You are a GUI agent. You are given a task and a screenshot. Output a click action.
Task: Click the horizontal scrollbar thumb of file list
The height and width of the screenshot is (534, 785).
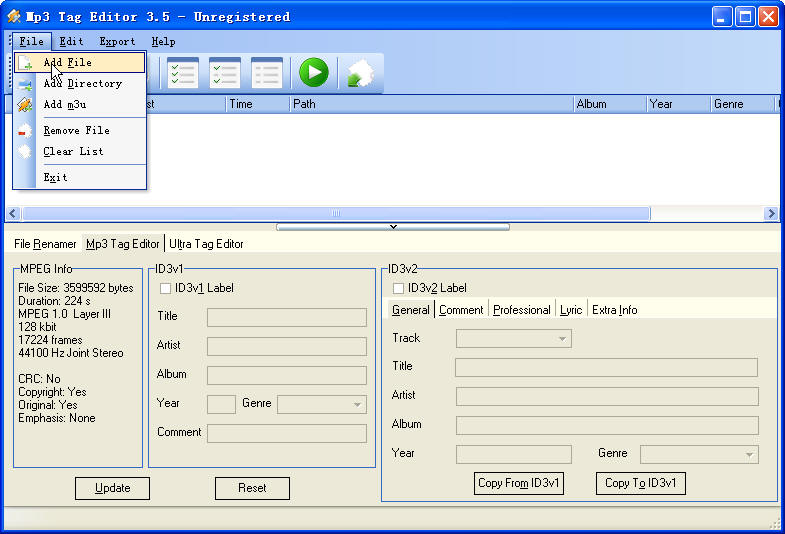[x=336, y=214]
